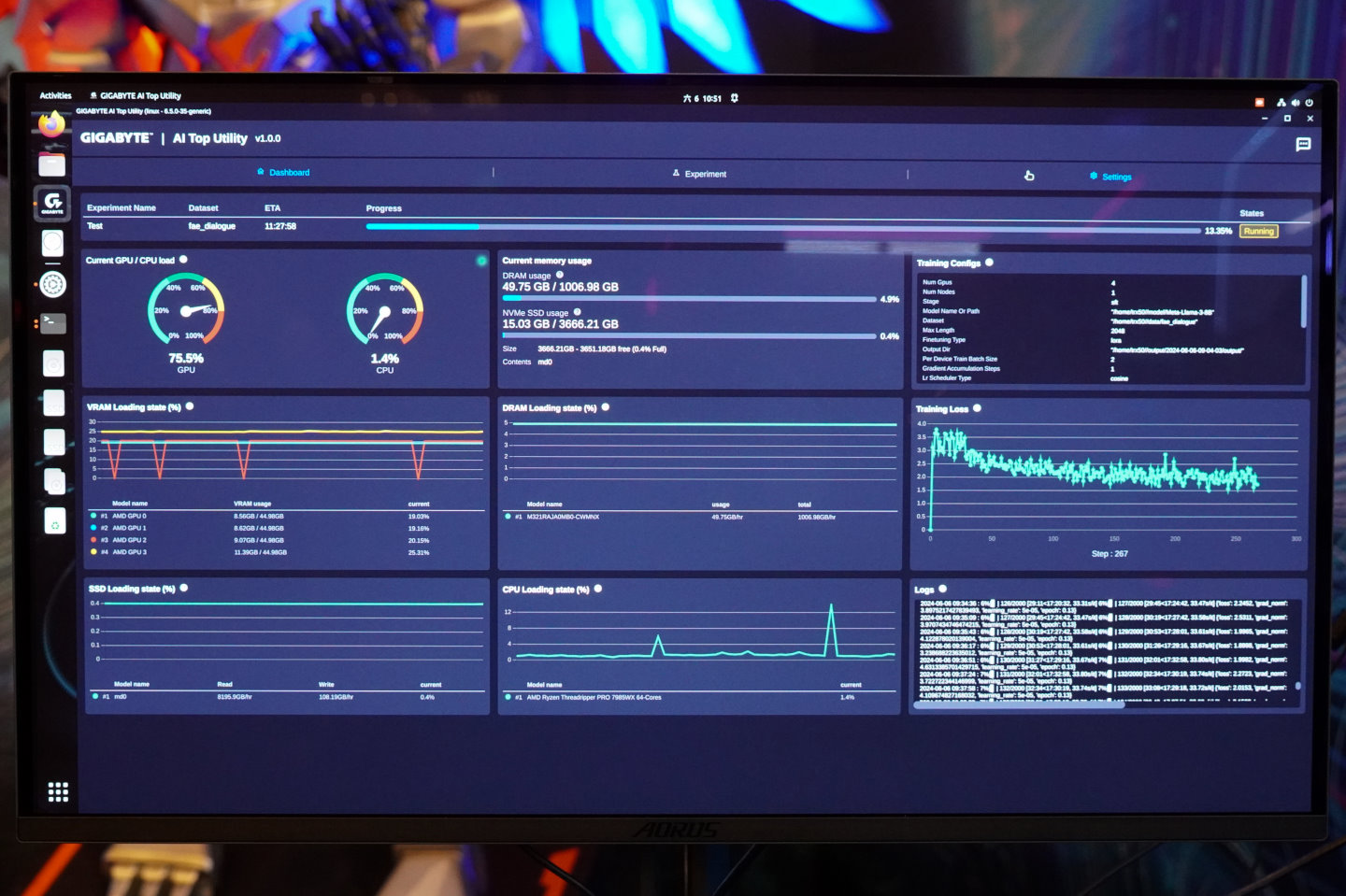Open the GIGABYTE AI Top Utility app menu

136,95
